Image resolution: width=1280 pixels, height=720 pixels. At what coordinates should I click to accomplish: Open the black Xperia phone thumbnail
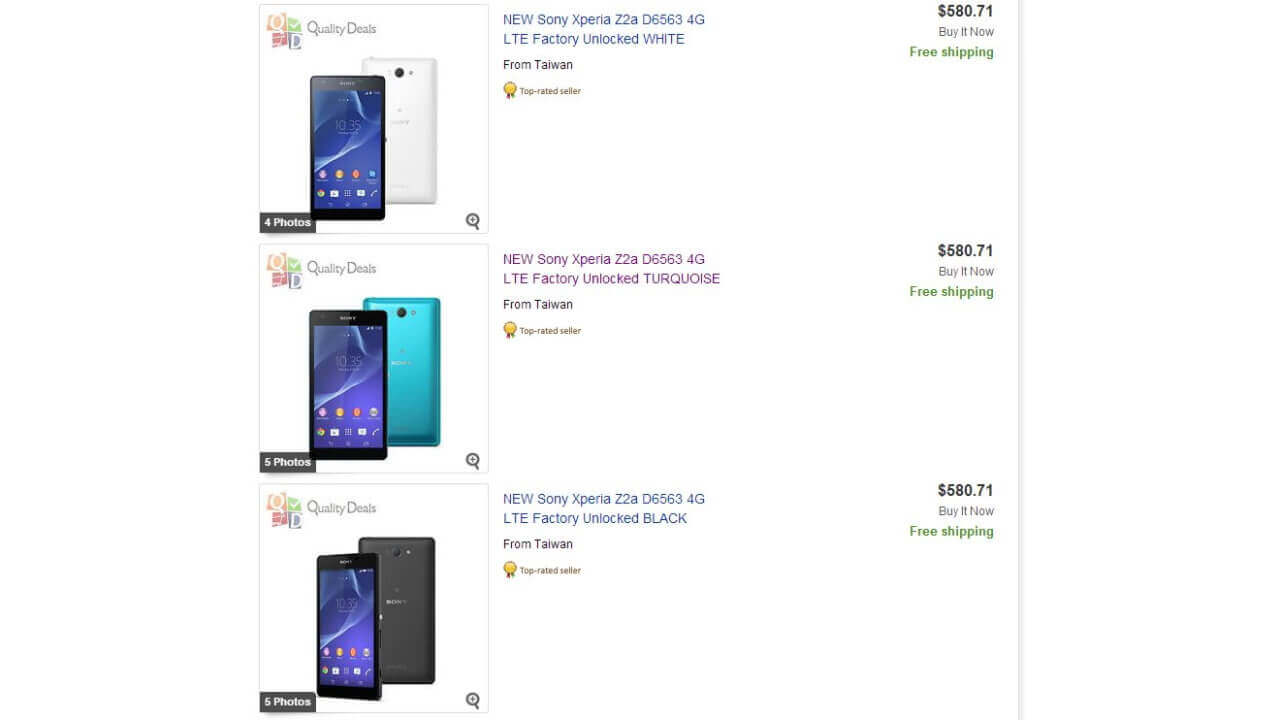tap(375, 615)
